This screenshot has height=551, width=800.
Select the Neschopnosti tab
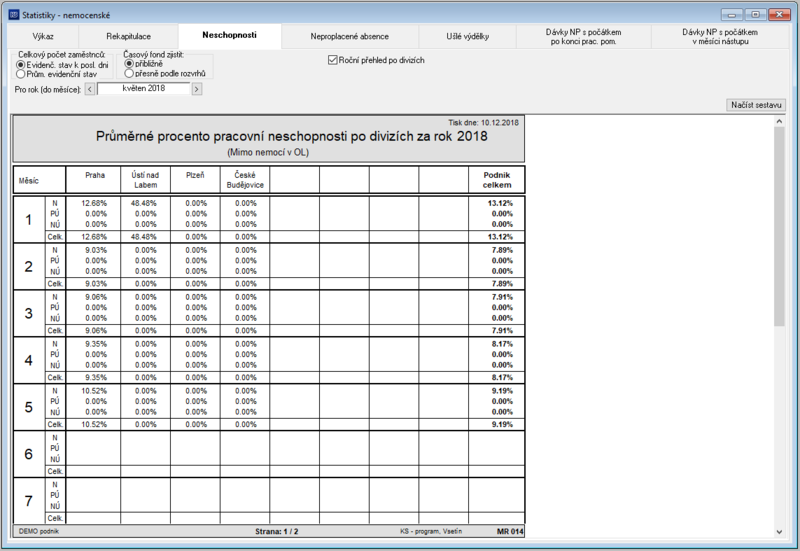tap(230, 35)
